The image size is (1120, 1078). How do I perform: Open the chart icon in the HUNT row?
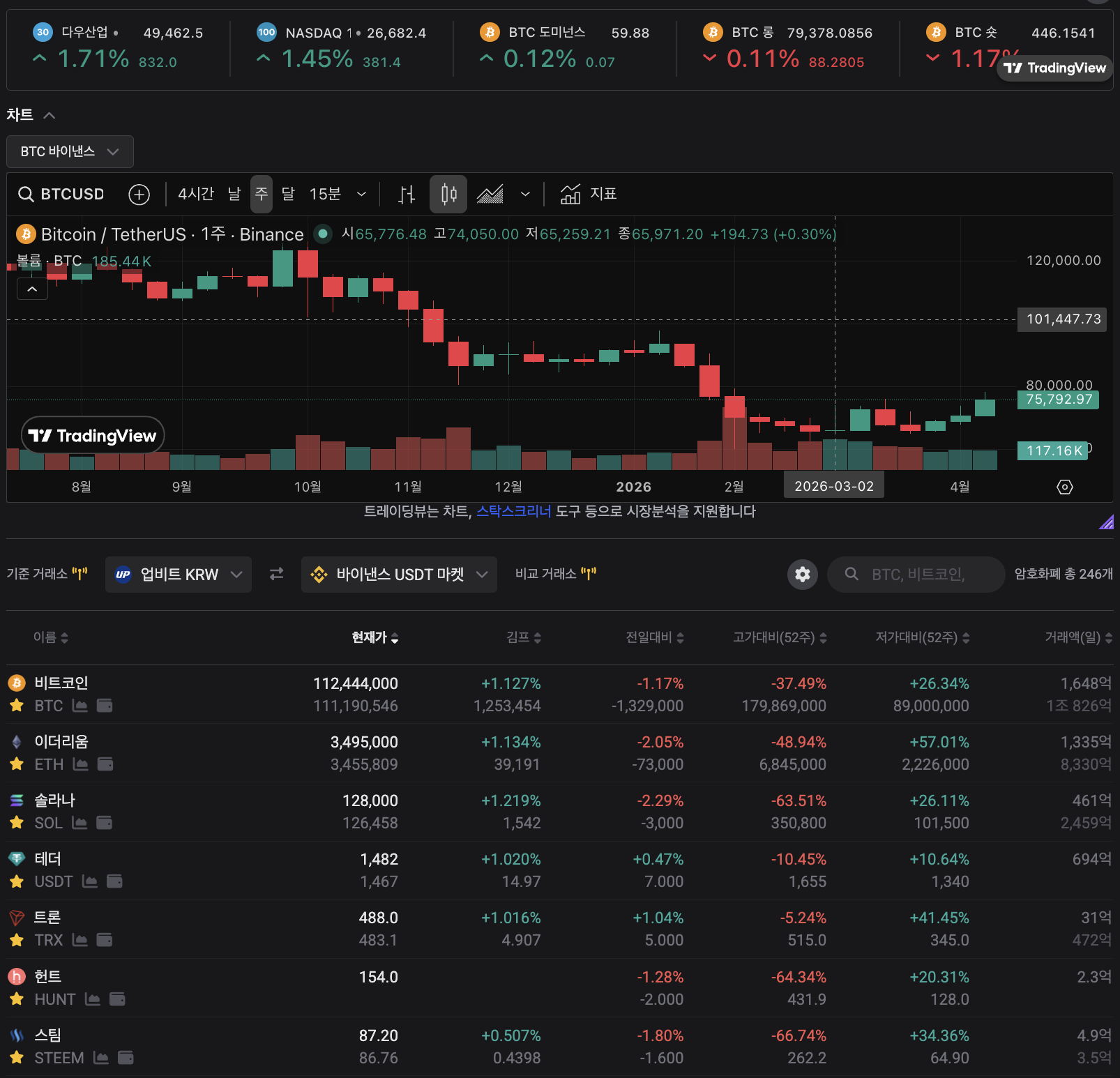pos(93,999)
